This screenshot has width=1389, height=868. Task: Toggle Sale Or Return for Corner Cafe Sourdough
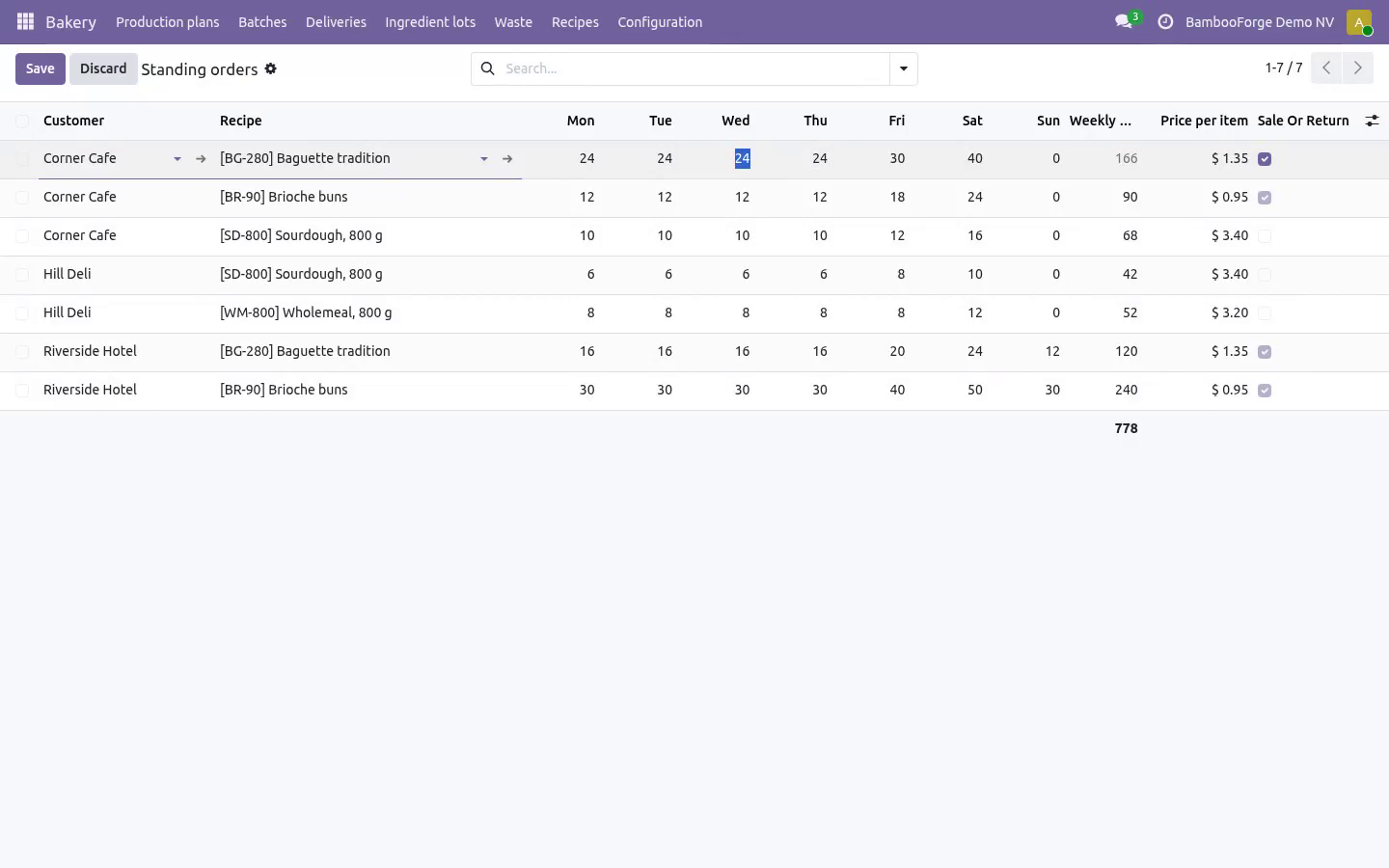[x=1265, y=236]
